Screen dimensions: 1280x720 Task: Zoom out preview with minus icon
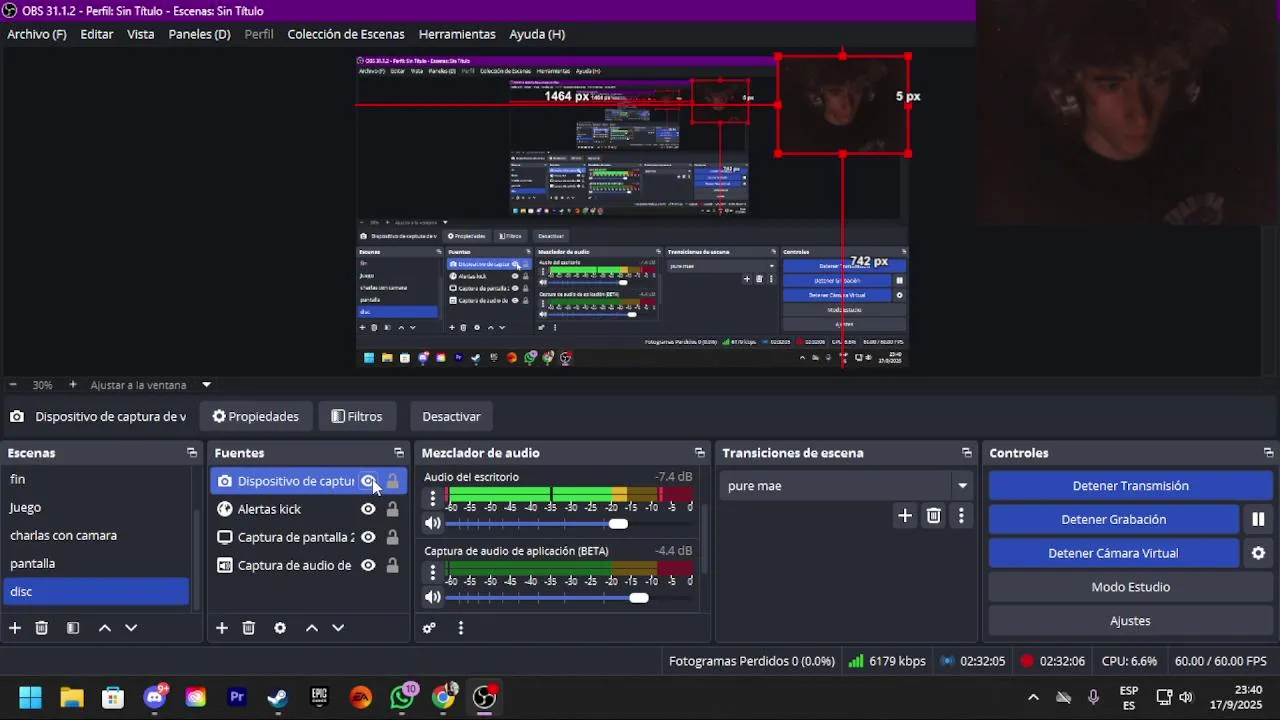pyautogui.click(x=13, y=385)
